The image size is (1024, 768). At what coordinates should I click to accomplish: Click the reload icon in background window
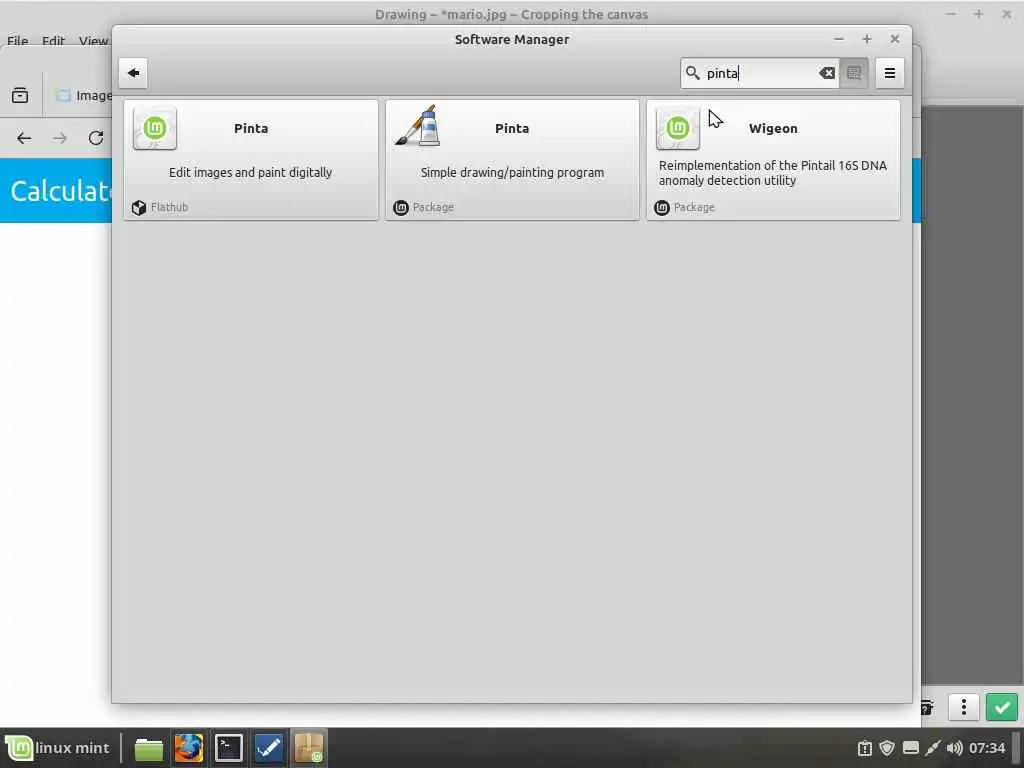coord(96,138)
